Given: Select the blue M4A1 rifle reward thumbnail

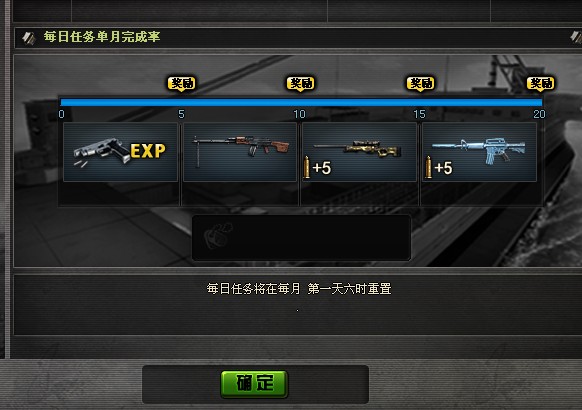Looking at the screenshot, I should click(x=479, y=152).
